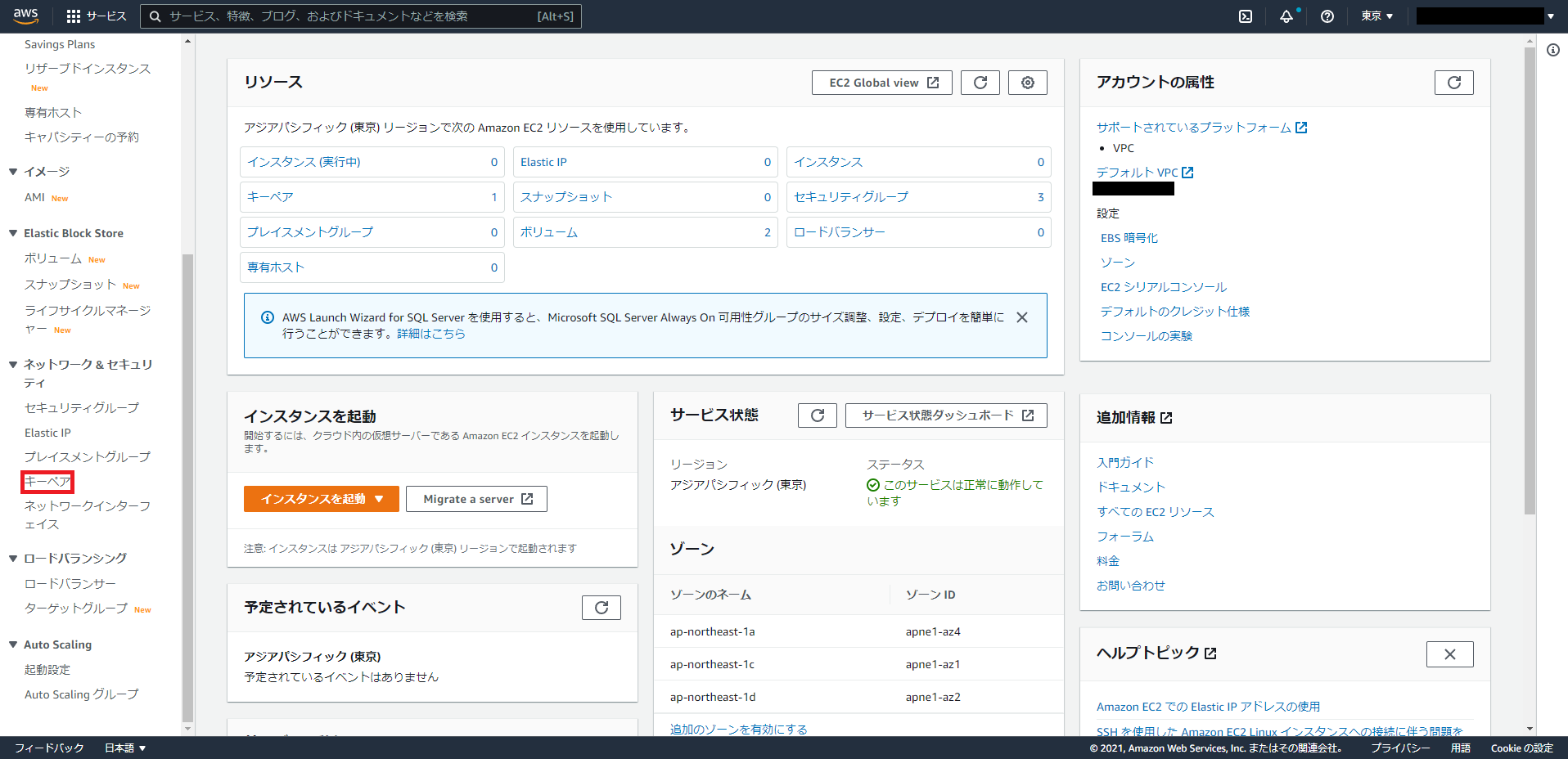Screen dimensions: 1568x759
Task: Open the notifications bell
Action: 1286,16
